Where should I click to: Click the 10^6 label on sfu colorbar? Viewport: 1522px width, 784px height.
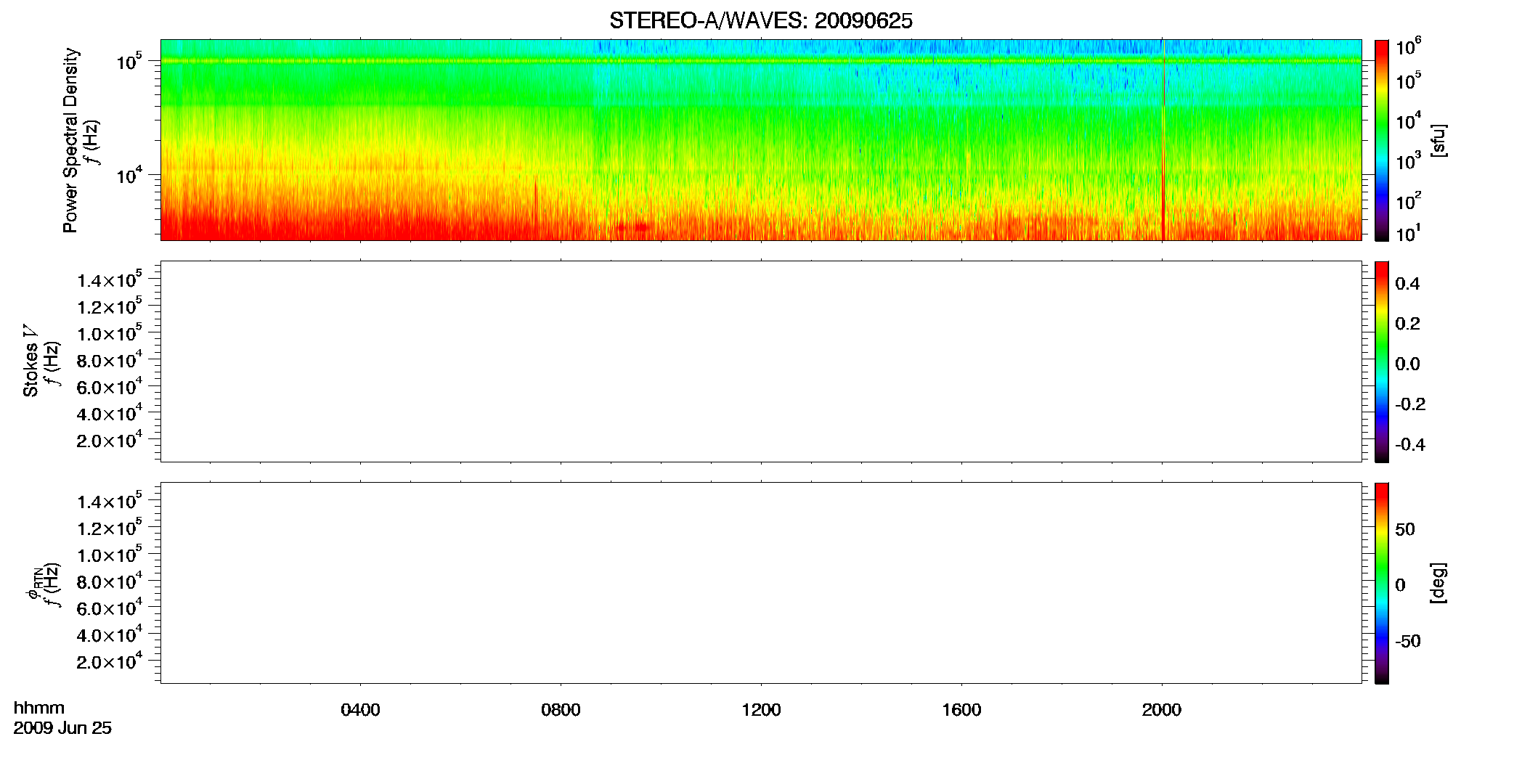coord(1409,47)
